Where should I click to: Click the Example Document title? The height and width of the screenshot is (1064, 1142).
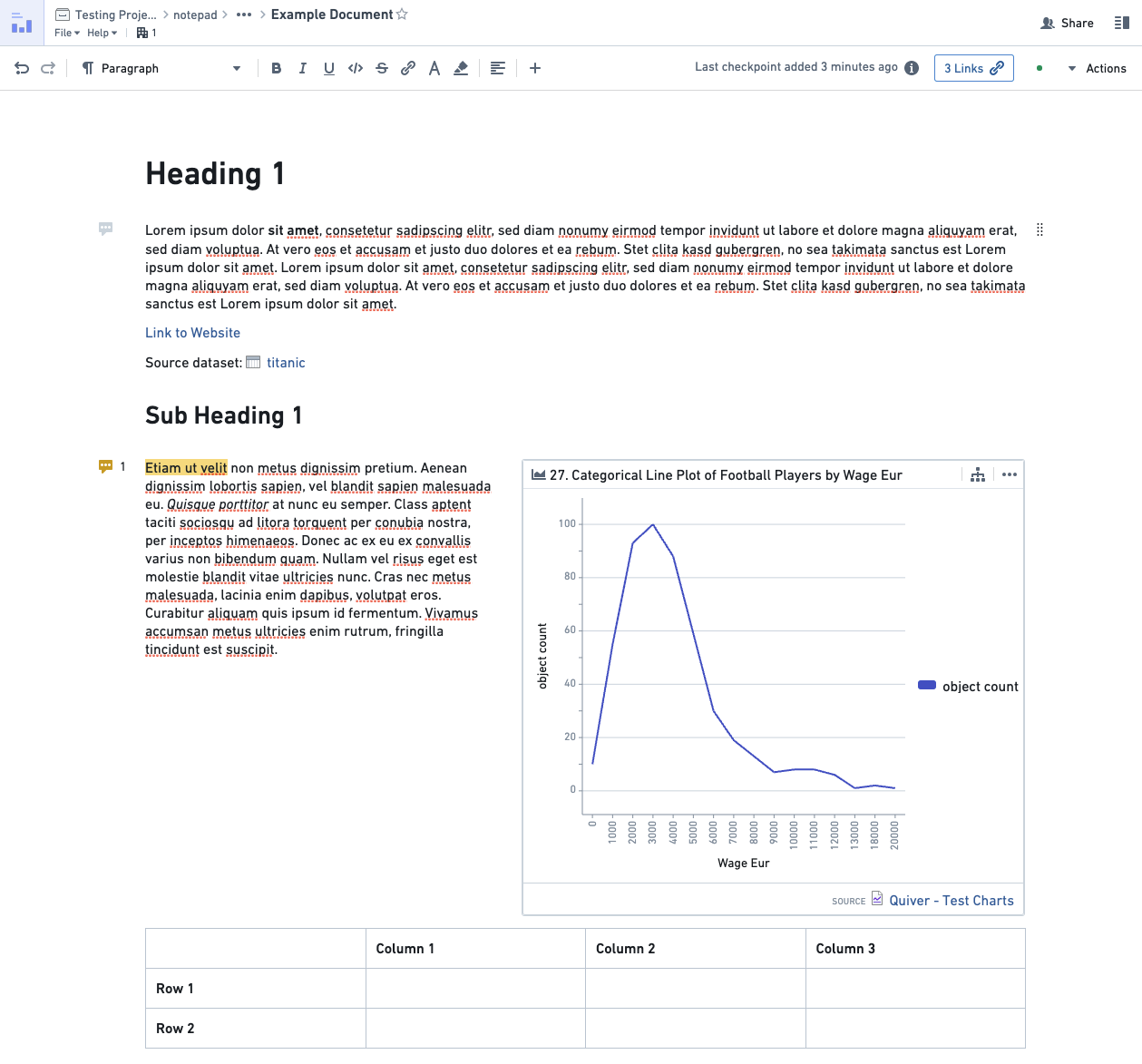pos(332,15)
